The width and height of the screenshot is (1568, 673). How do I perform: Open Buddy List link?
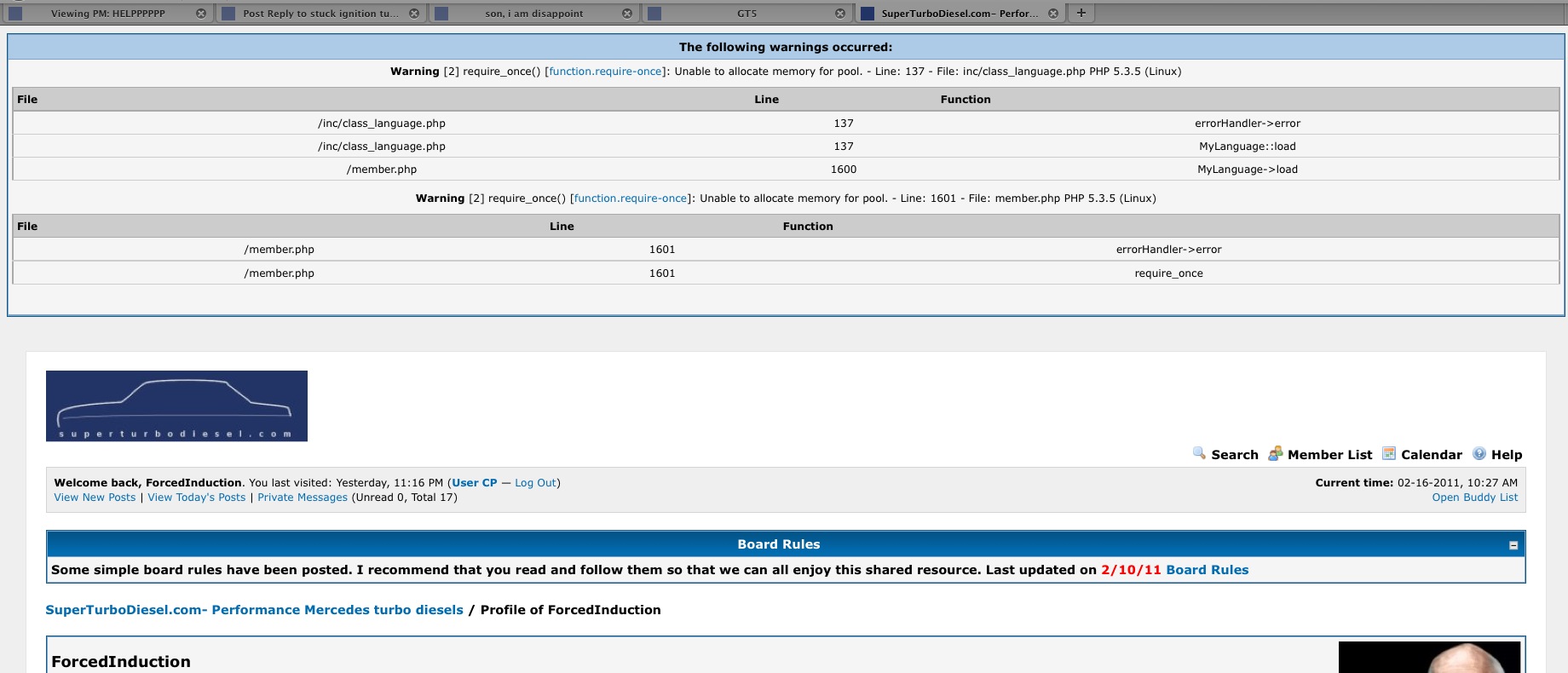click(1474, 498)
